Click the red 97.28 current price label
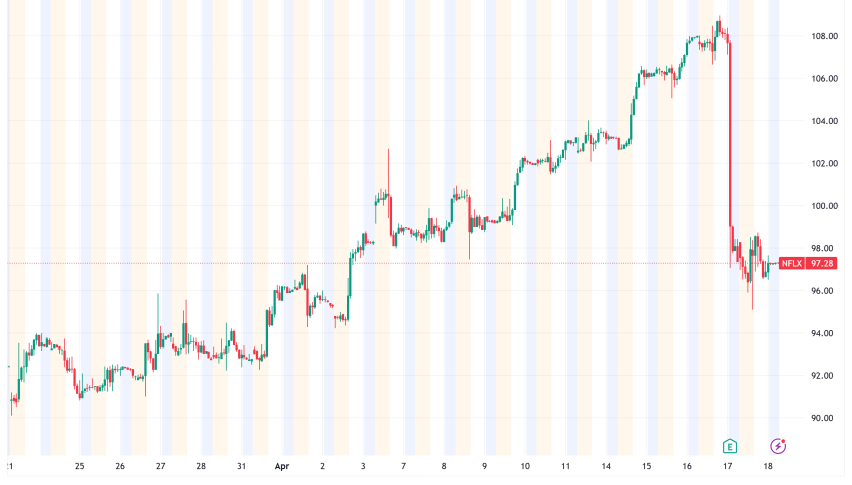The width and height of the screenshot is (852, 485). tap(822, 263)
